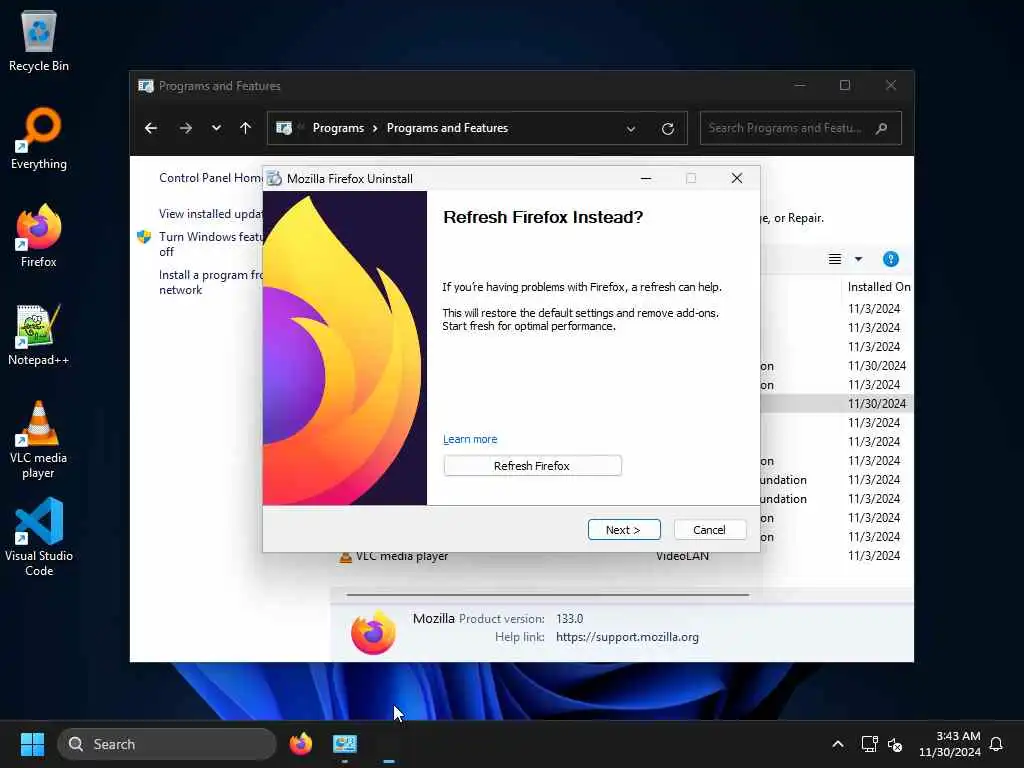Click the taskbar Search box

tap(167, 744)
